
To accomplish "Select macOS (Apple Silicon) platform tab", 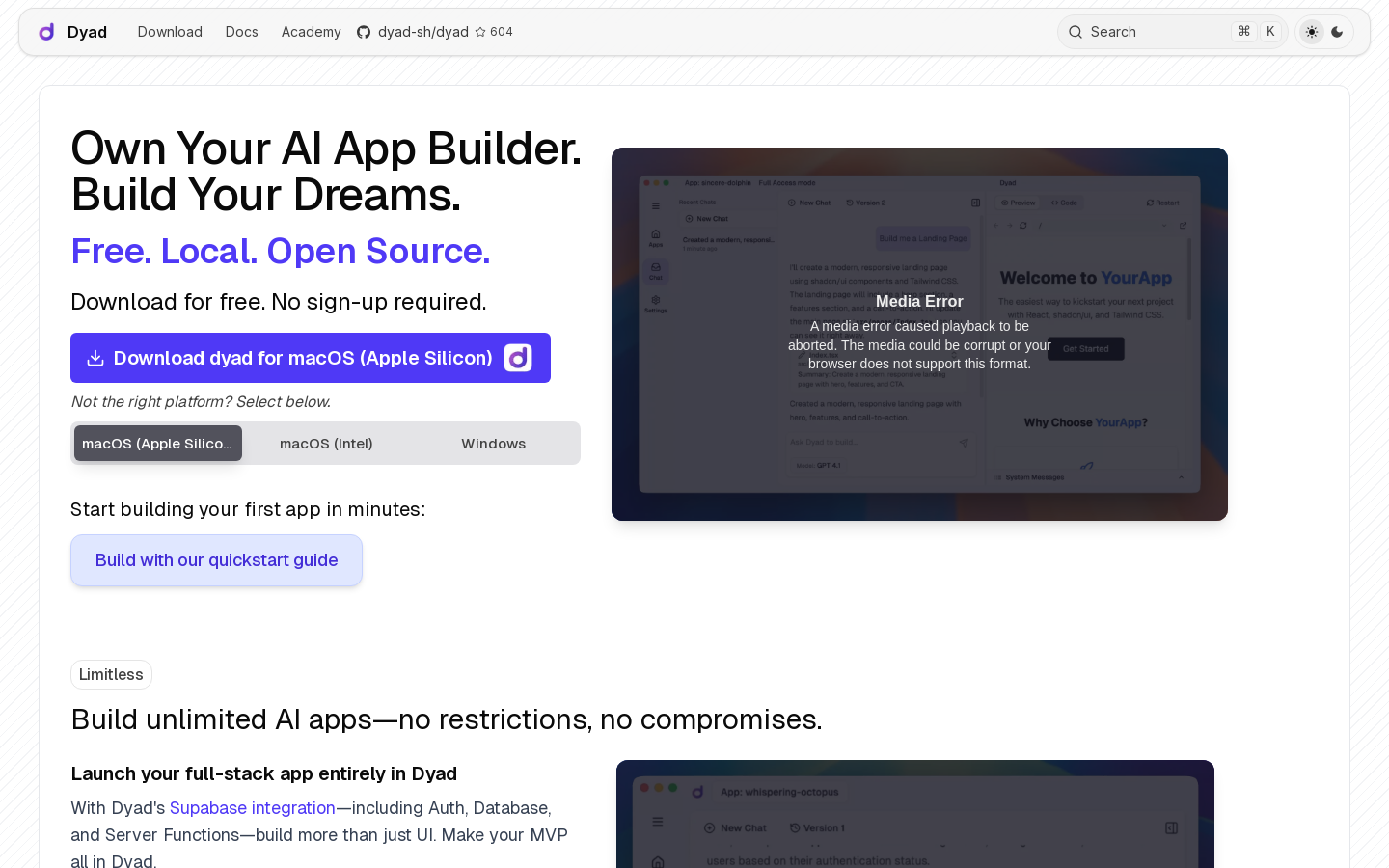I will (158, 444).
